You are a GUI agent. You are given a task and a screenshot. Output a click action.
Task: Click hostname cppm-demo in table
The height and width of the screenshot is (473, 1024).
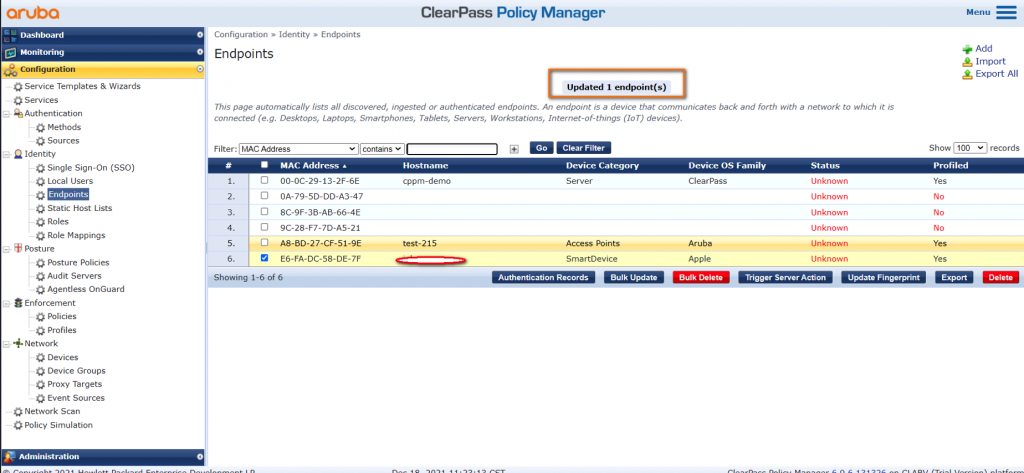[x=427, y=181]
